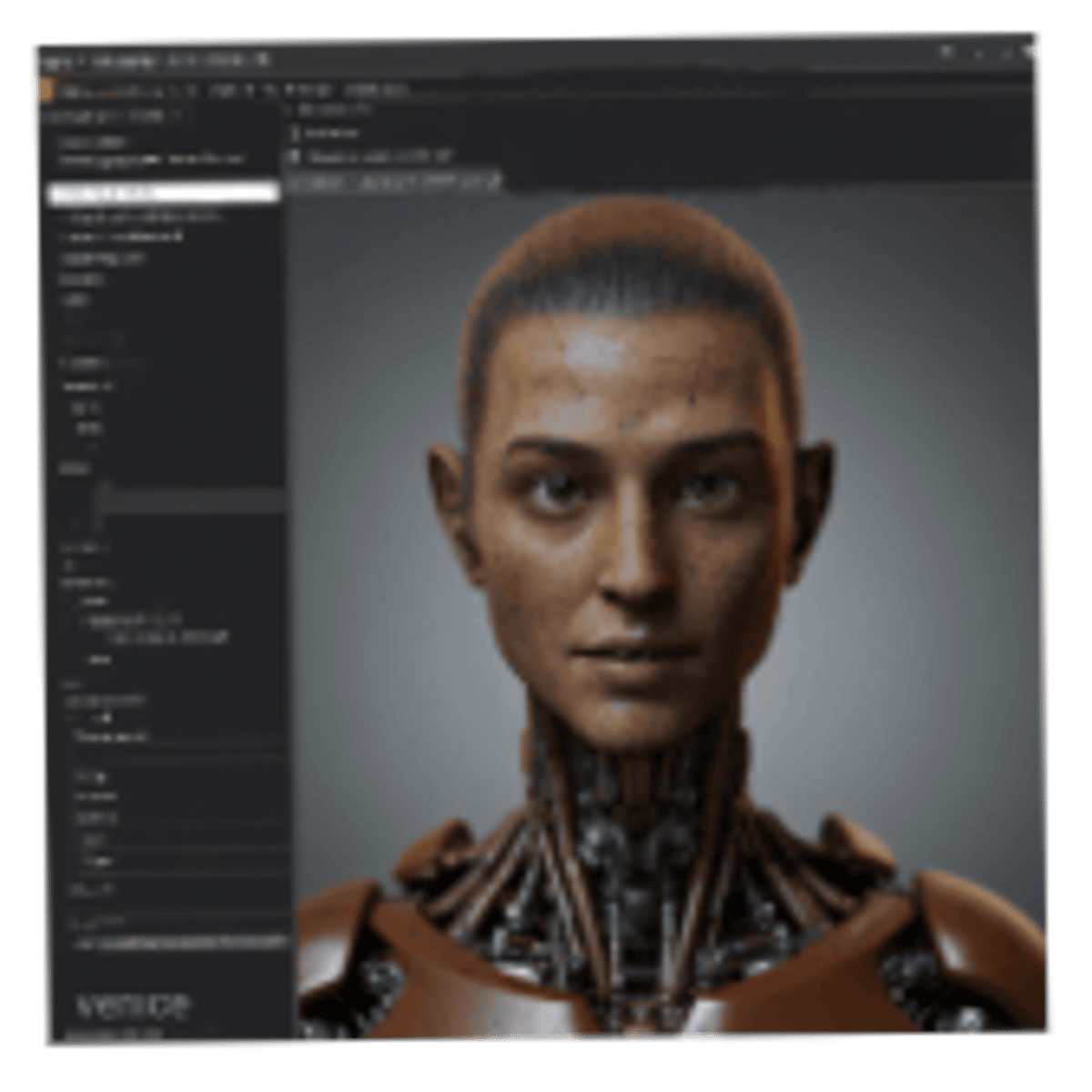Select the white highlighted row in left panel
Screen dimensions: 1092x1092
(163, 194)
